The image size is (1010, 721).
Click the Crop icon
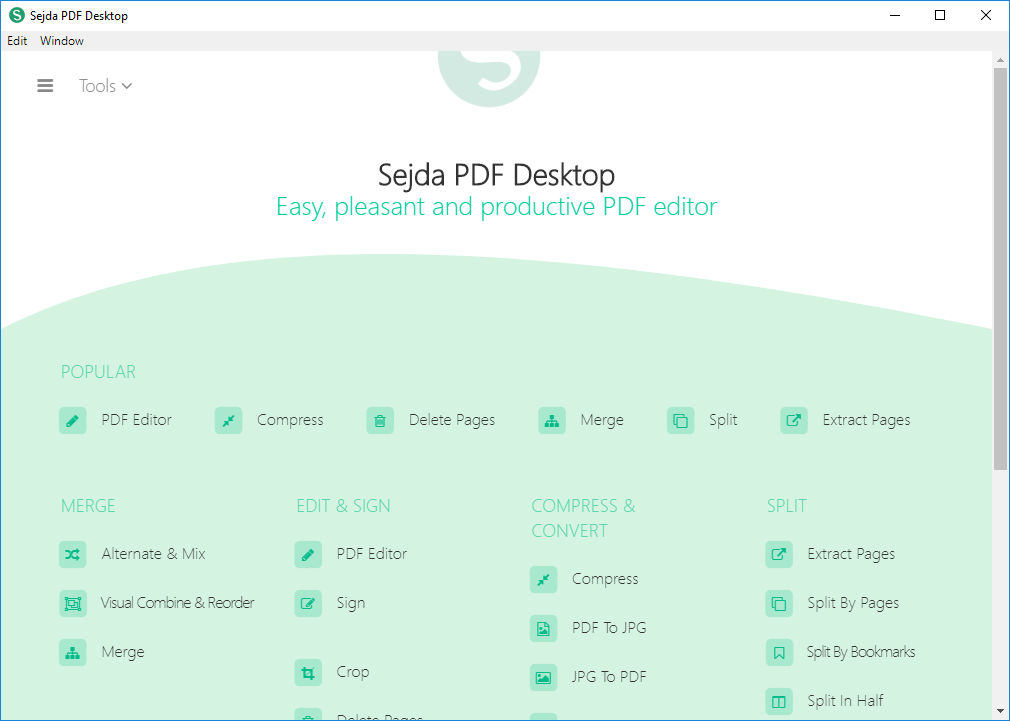coord(308,673)
